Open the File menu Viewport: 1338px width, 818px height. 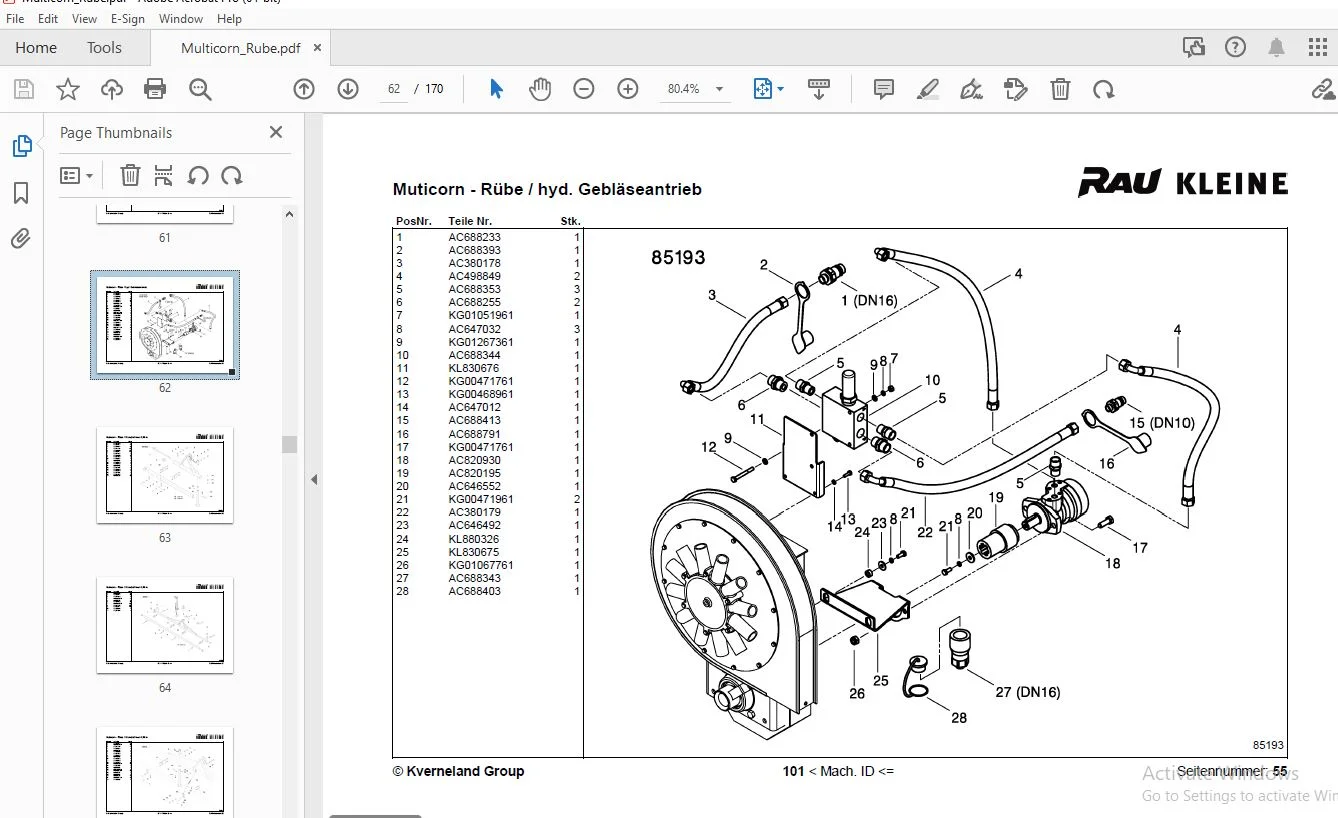click(x=15, y=18)
